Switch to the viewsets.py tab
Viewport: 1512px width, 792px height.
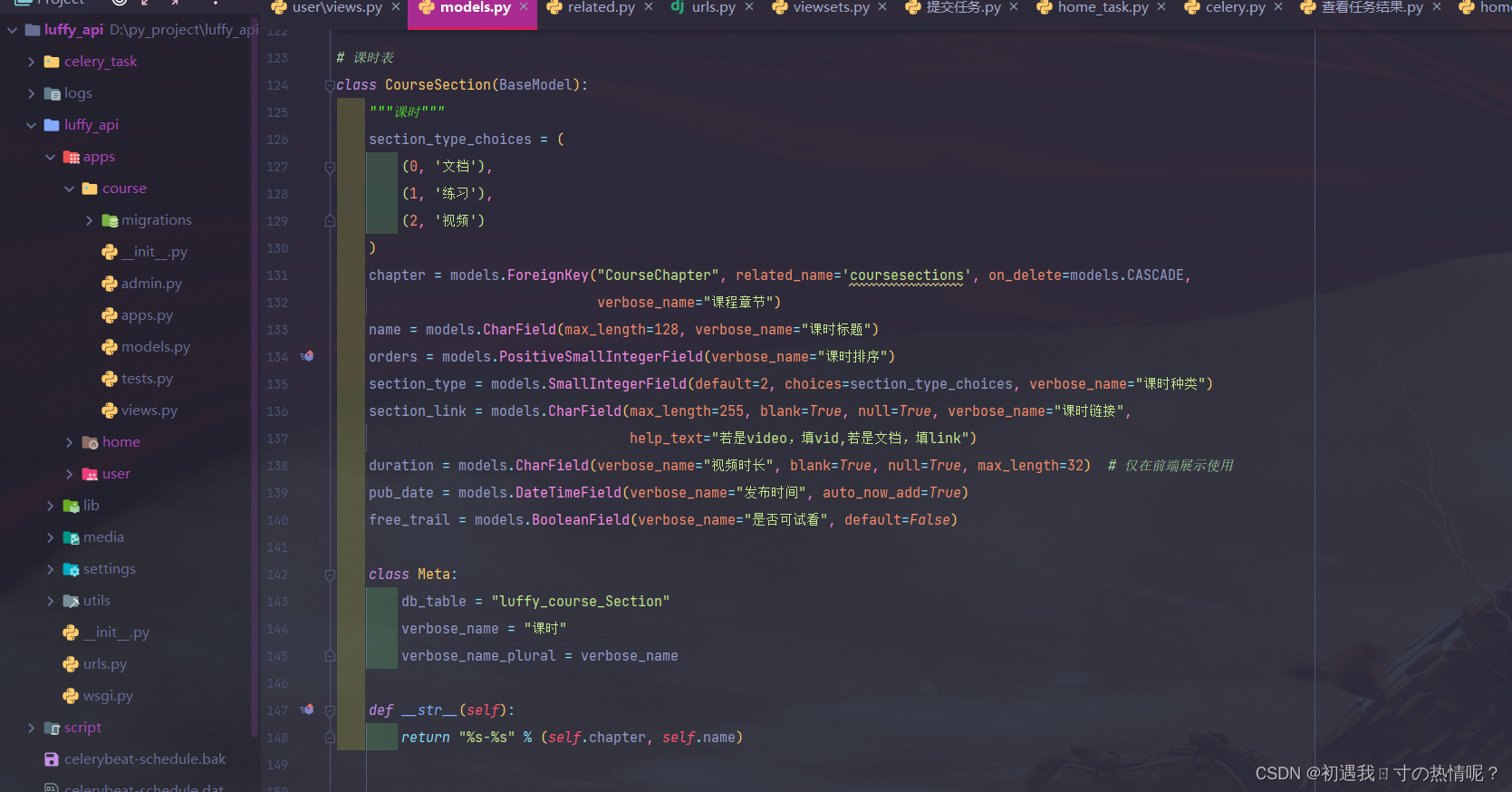coord(831,7)
